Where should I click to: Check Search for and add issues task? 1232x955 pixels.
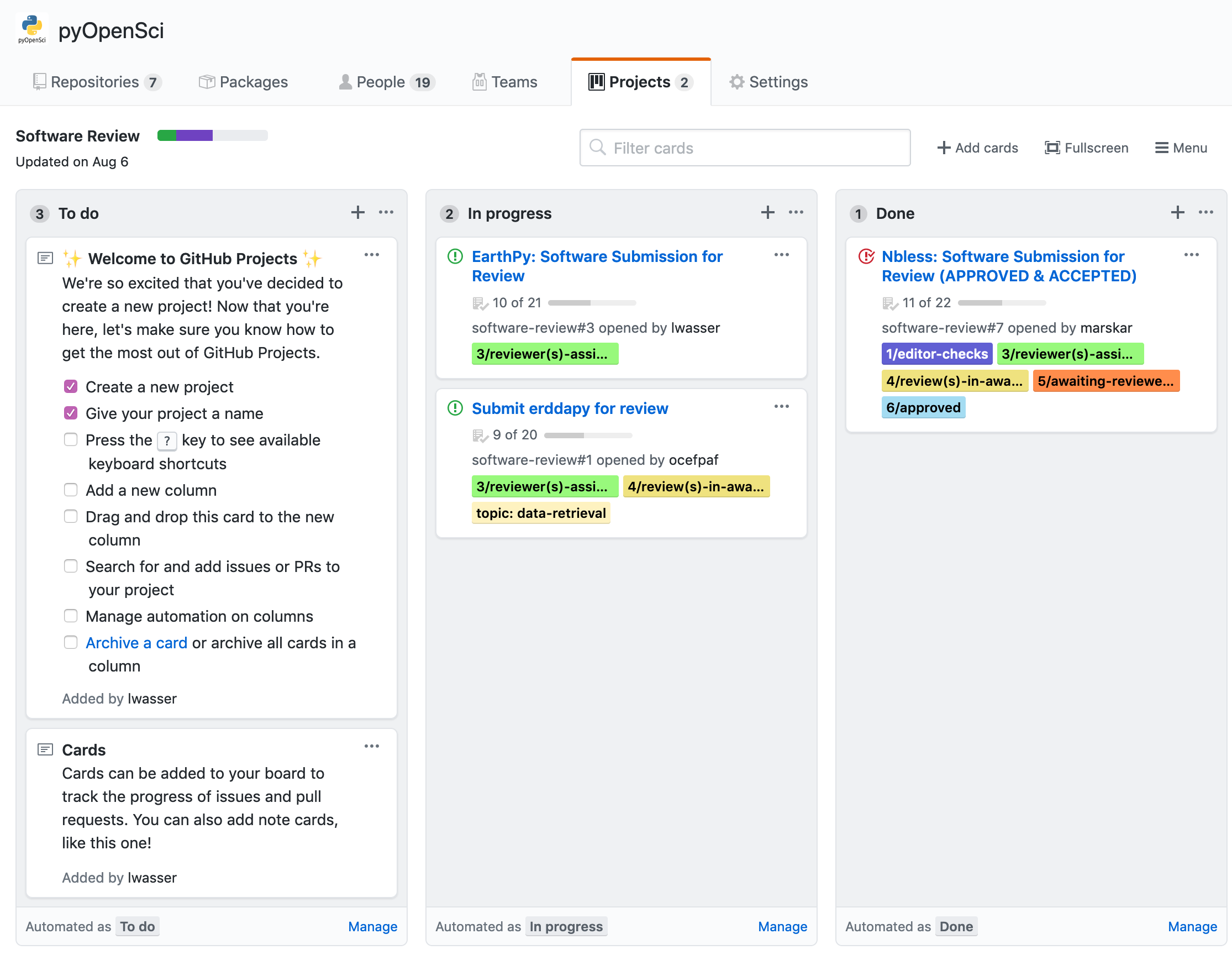pos(71,566)
